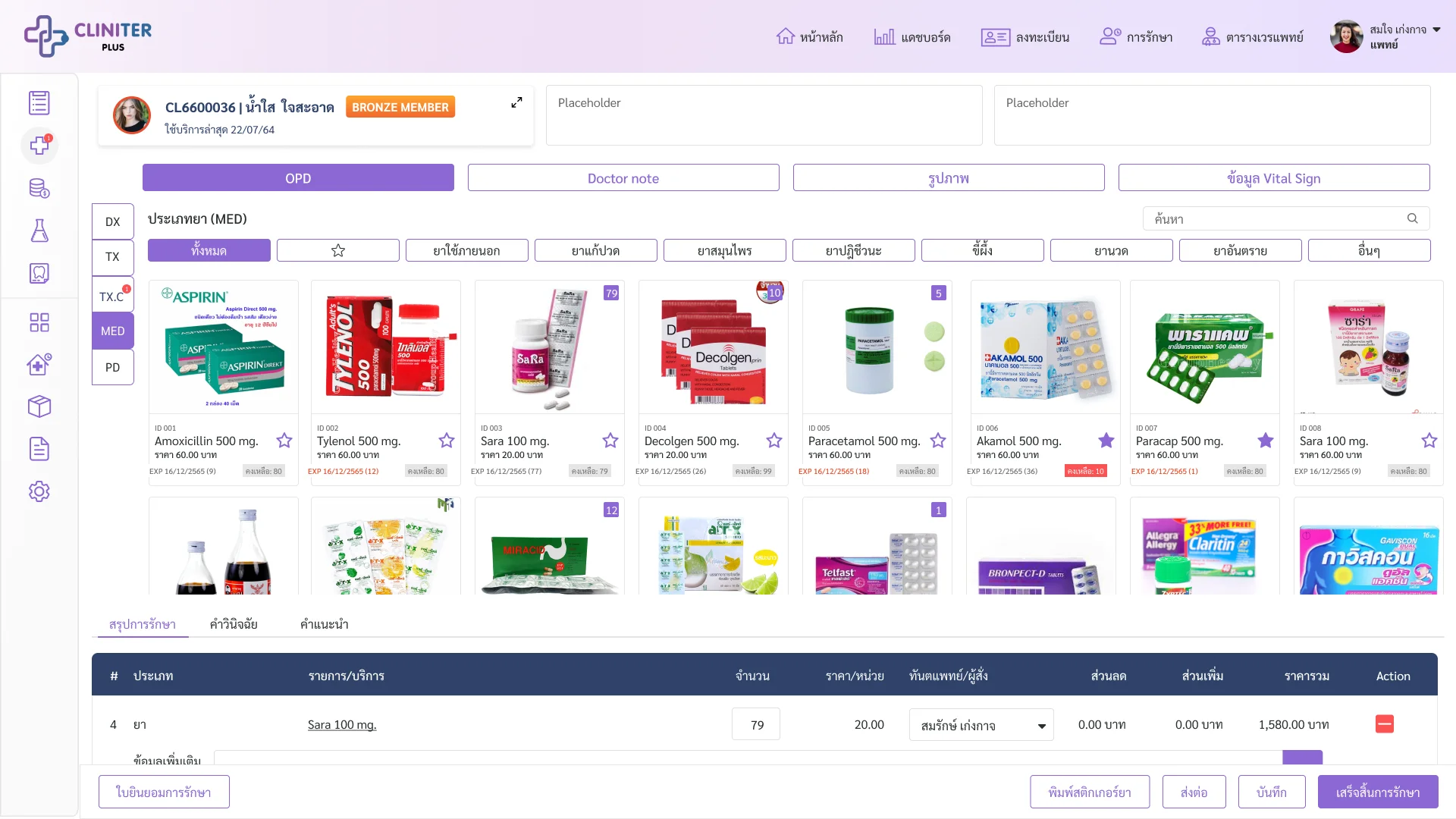Open the database coins sidebar icon
The width and height of the screenshot is (1456, 819).
coord(39,188)
